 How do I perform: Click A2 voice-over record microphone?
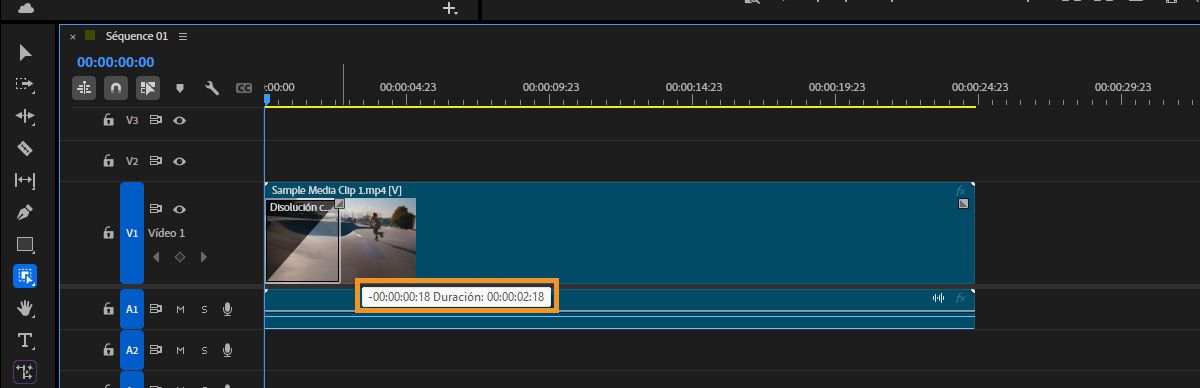tap(227, 350)
